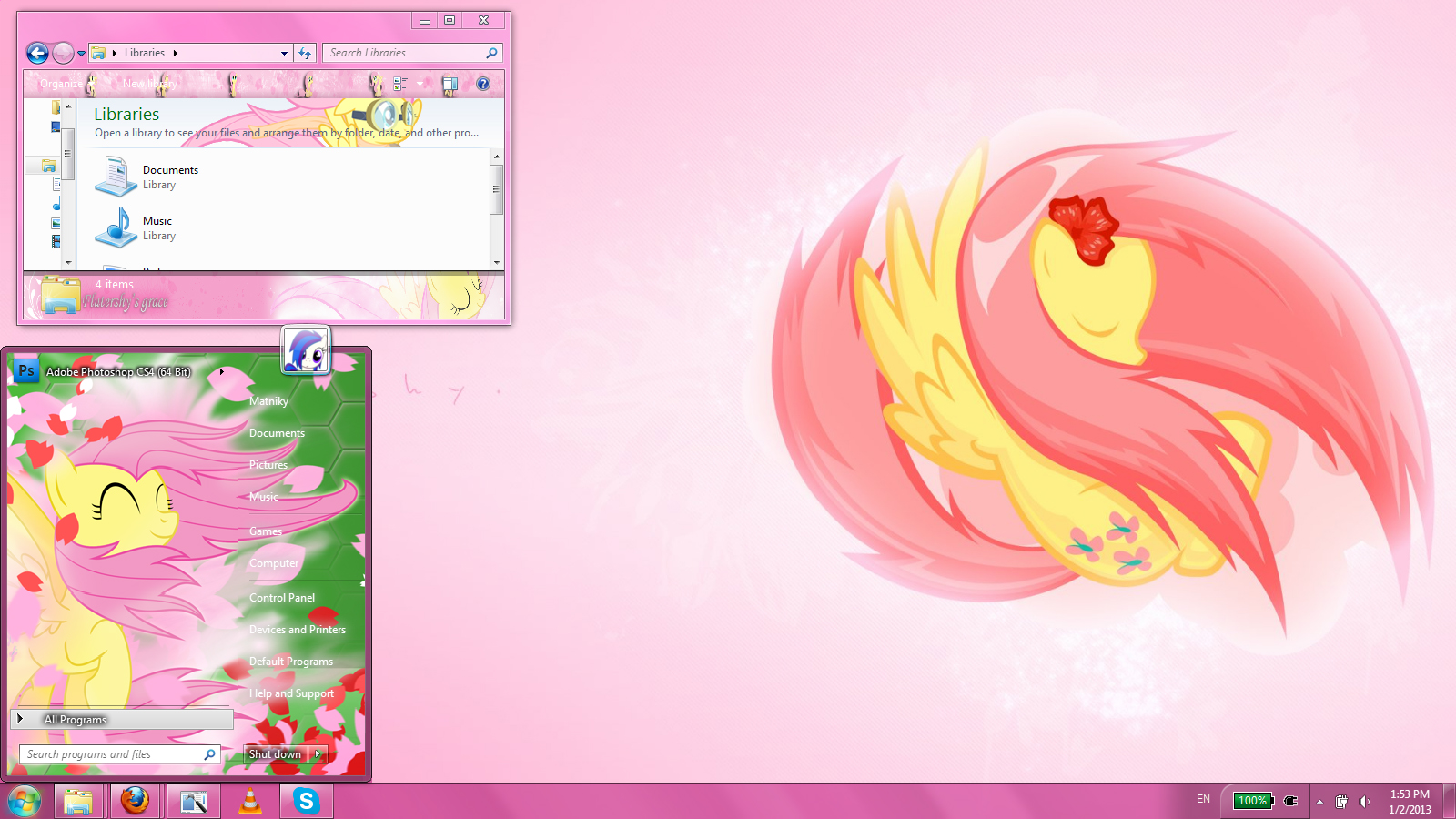1456x819 pixels.
Task: Open Computer from the Start menu
Action: (274, 563)
